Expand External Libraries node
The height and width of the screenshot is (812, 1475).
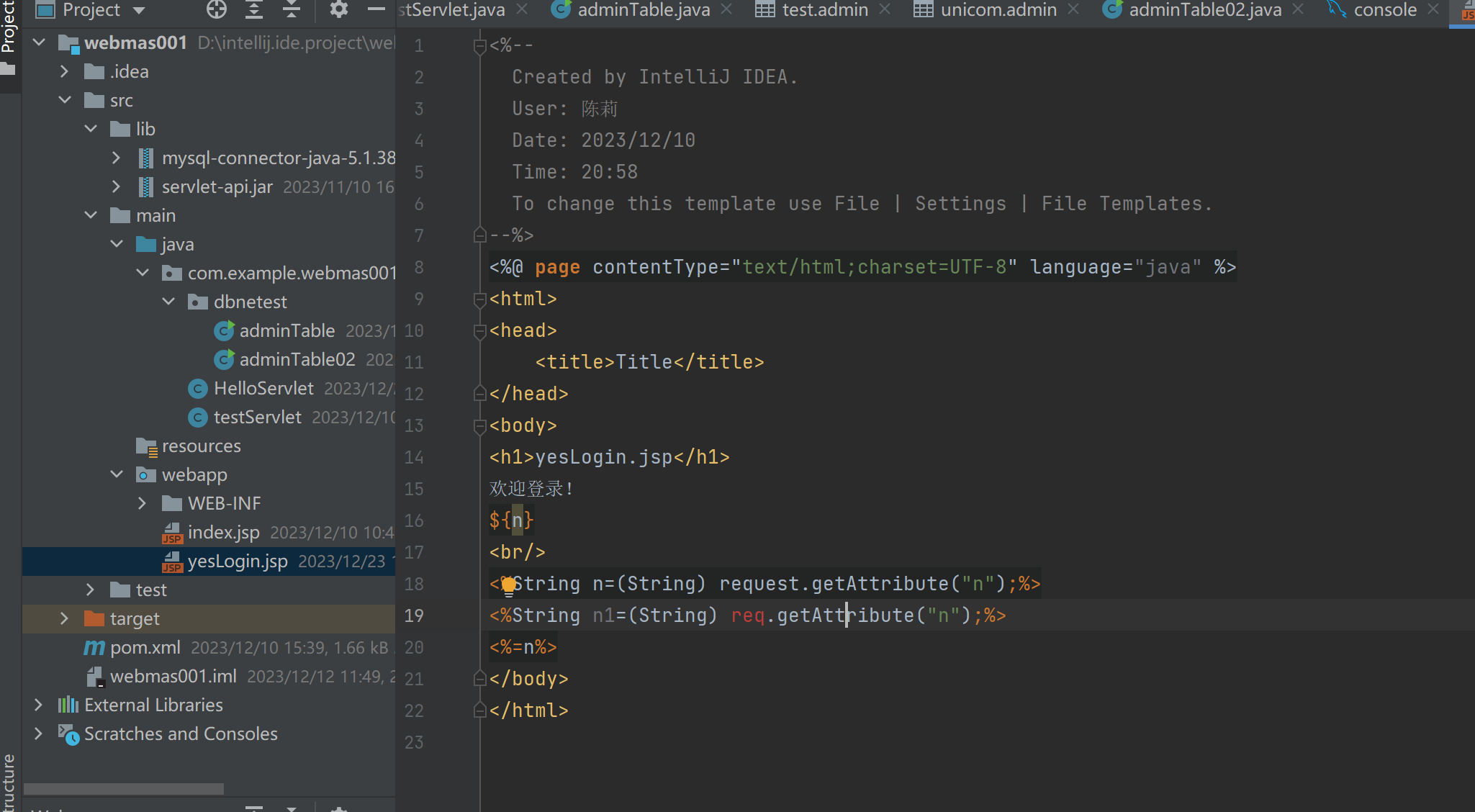(x=38, y=705)
